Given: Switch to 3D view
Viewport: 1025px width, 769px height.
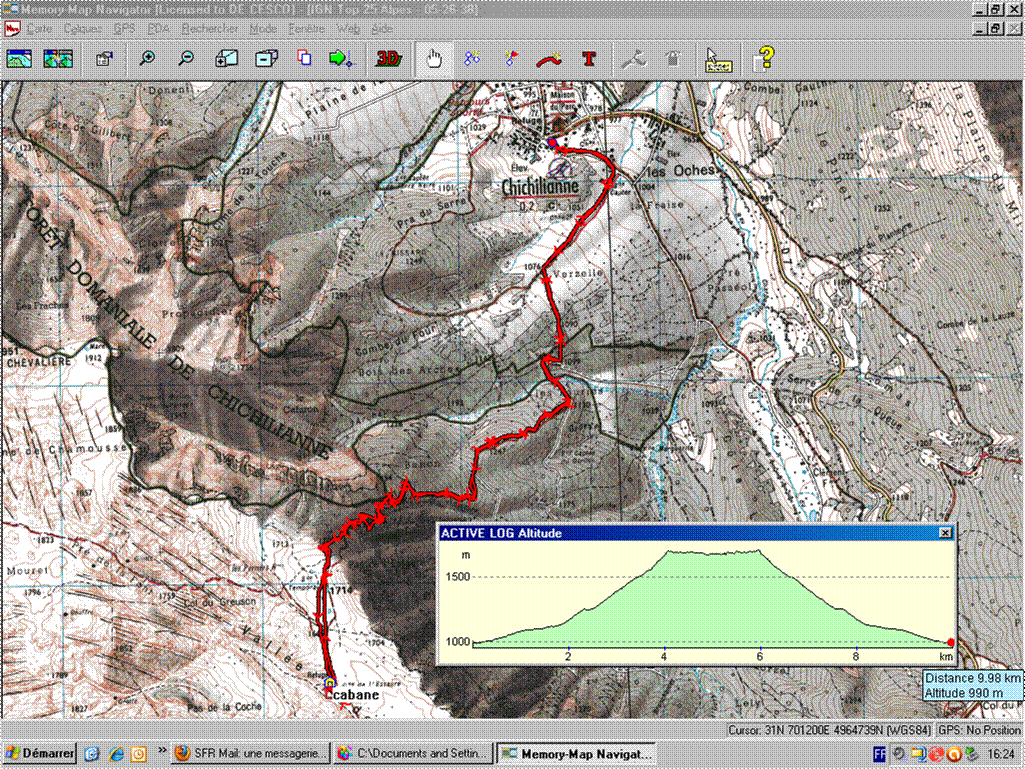Looking at the screenshot, I should click(x=388, y=59).
